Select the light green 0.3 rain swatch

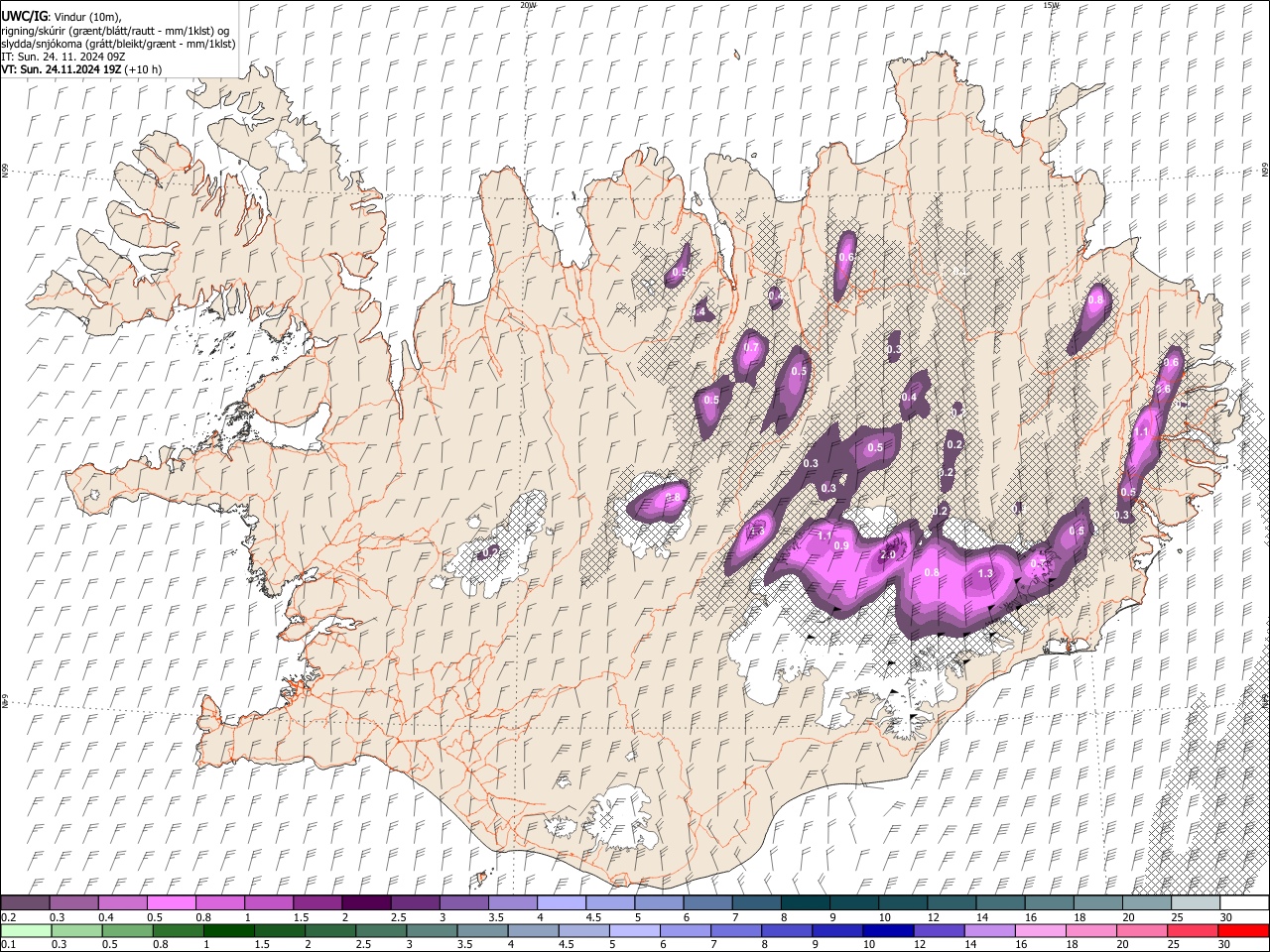76,930
